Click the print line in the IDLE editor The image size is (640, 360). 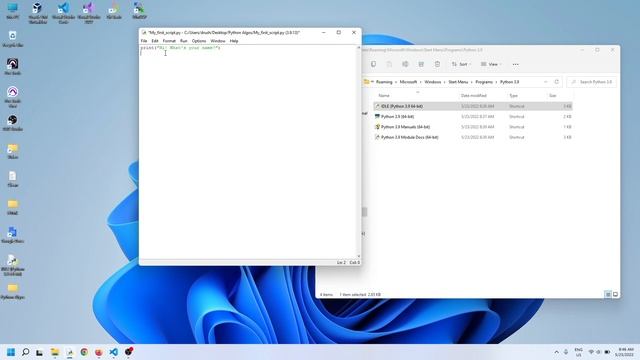(180, 48)
